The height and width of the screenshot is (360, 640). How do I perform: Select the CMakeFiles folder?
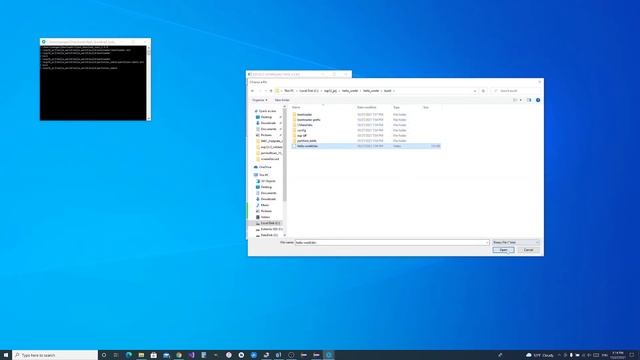(x=304, y=125)
